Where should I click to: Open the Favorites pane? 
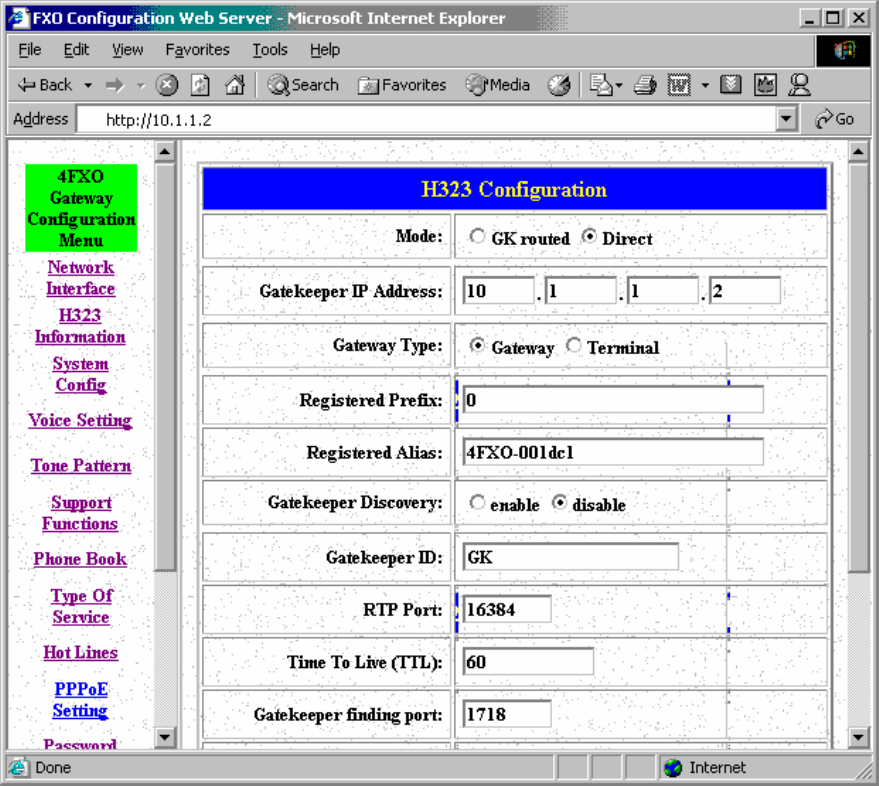point(402,86)
